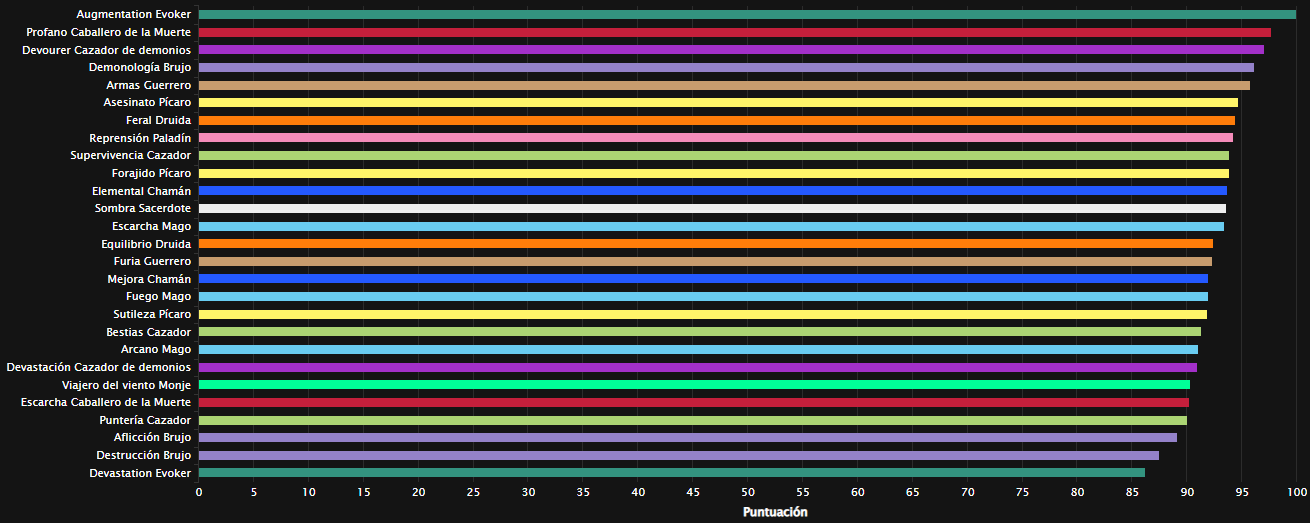This screenshot has height=523, width=1310.
Task: Click the Puntuación axis title
Action: tap(775, 512)
